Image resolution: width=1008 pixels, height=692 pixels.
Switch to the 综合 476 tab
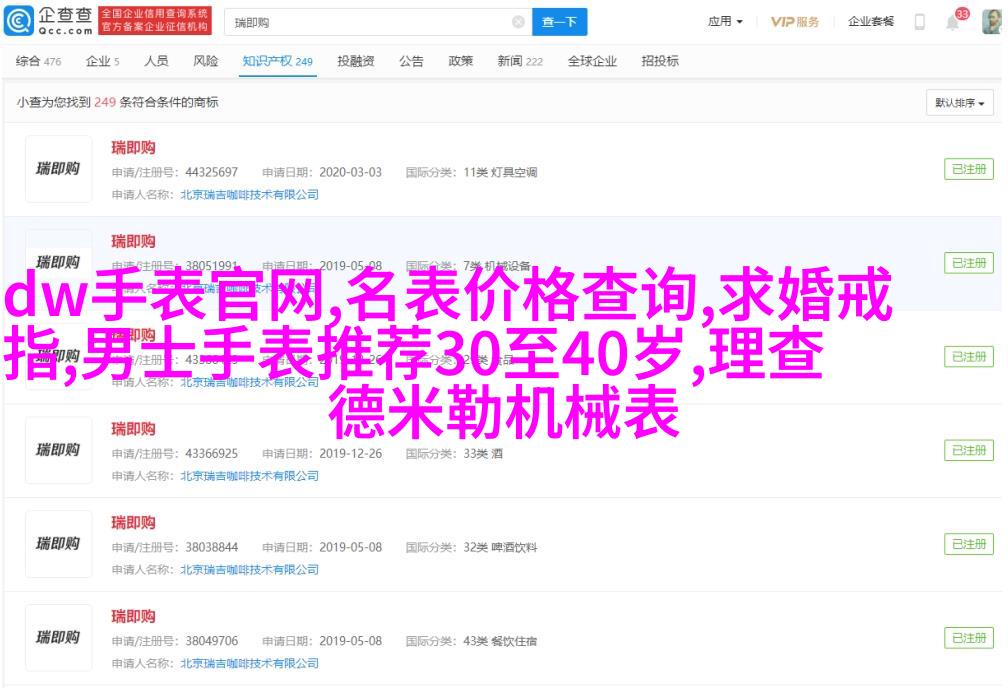tap(39, 61)
